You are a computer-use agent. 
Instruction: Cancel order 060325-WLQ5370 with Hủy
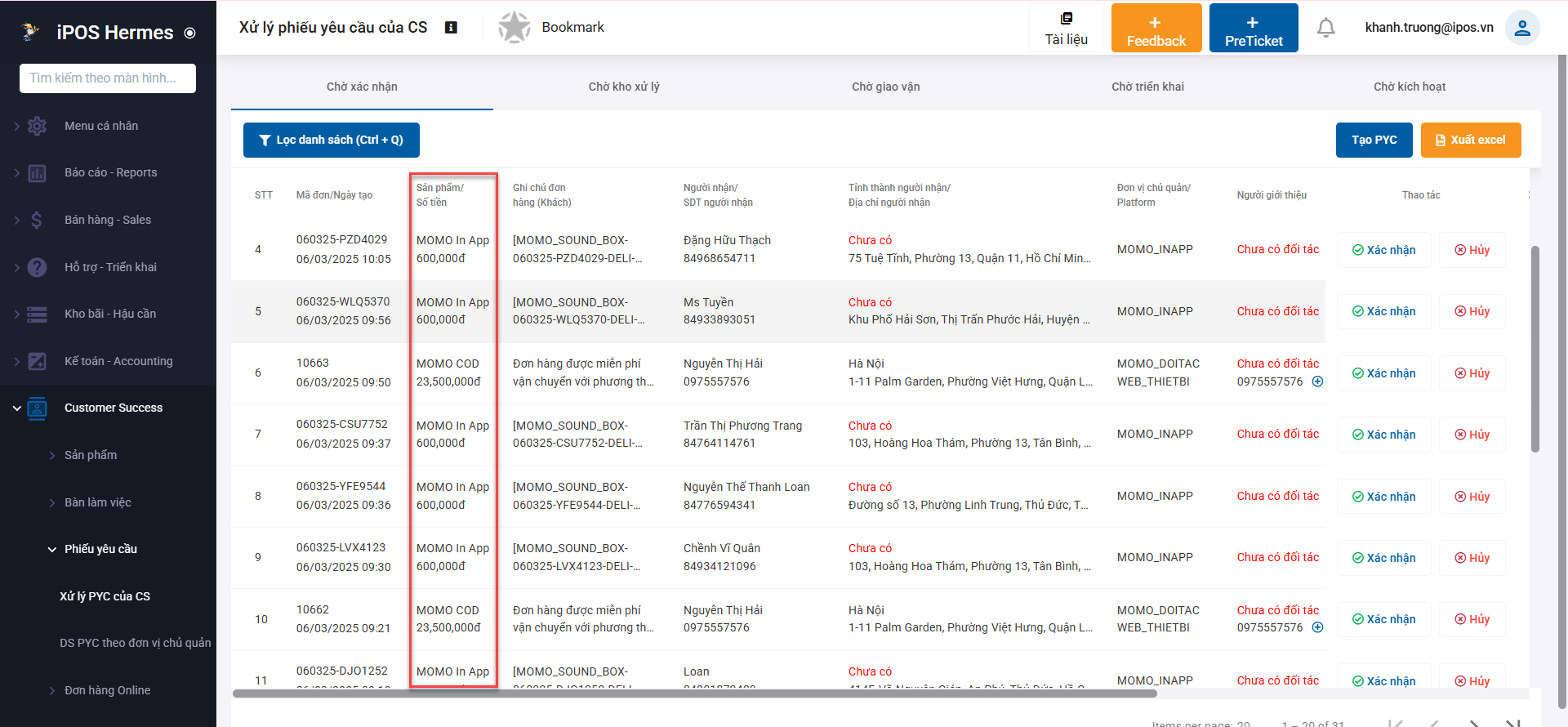(1472, 311)
